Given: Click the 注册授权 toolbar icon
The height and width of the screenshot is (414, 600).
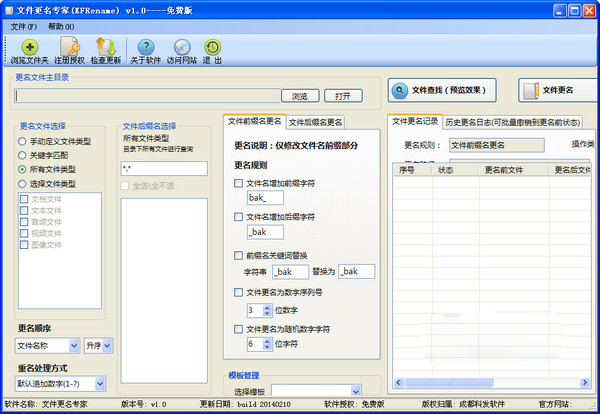Looking at the screenshot, I should click(68, 47).
